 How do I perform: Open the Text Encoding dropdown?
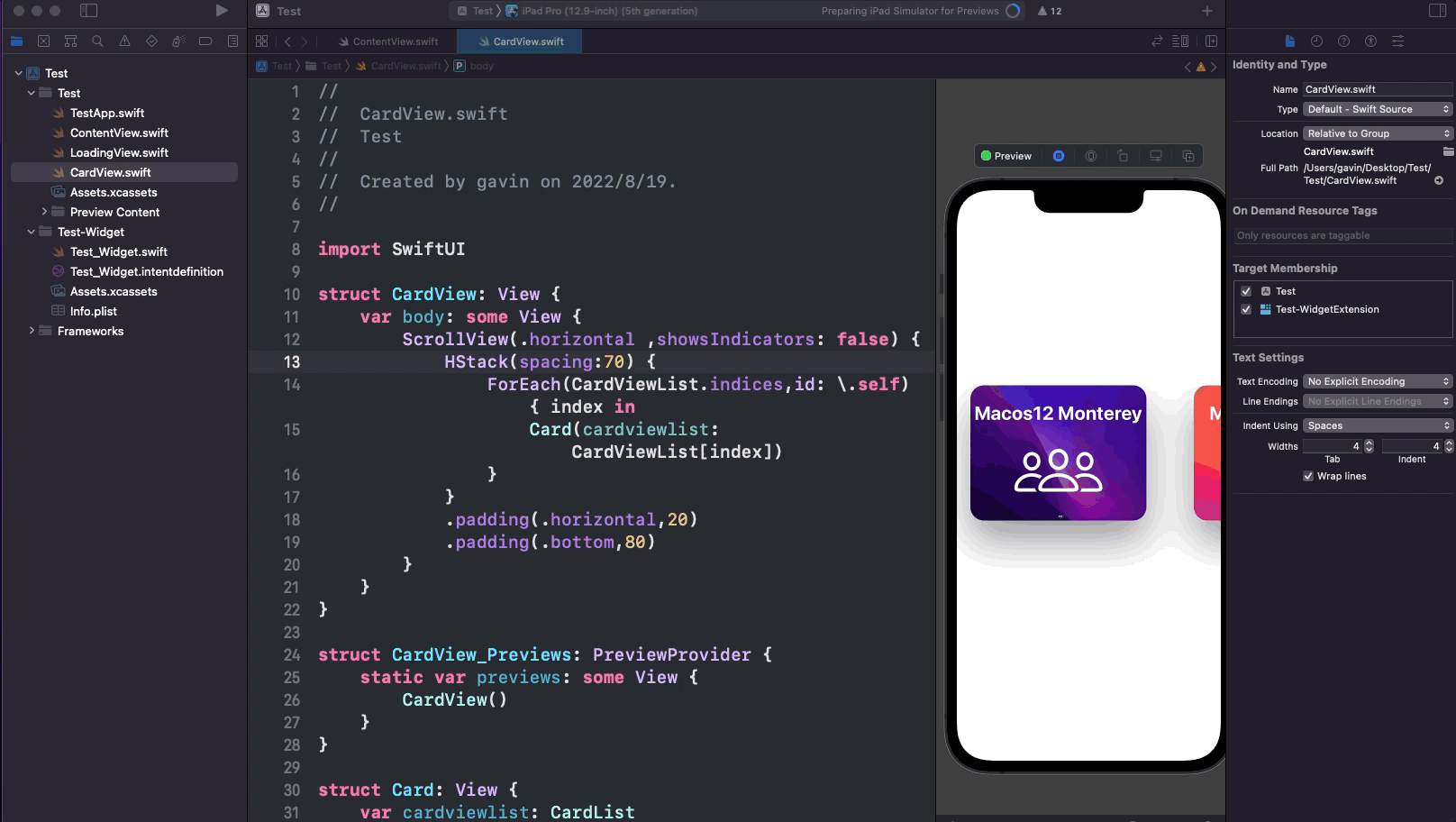pos(1378,381)
